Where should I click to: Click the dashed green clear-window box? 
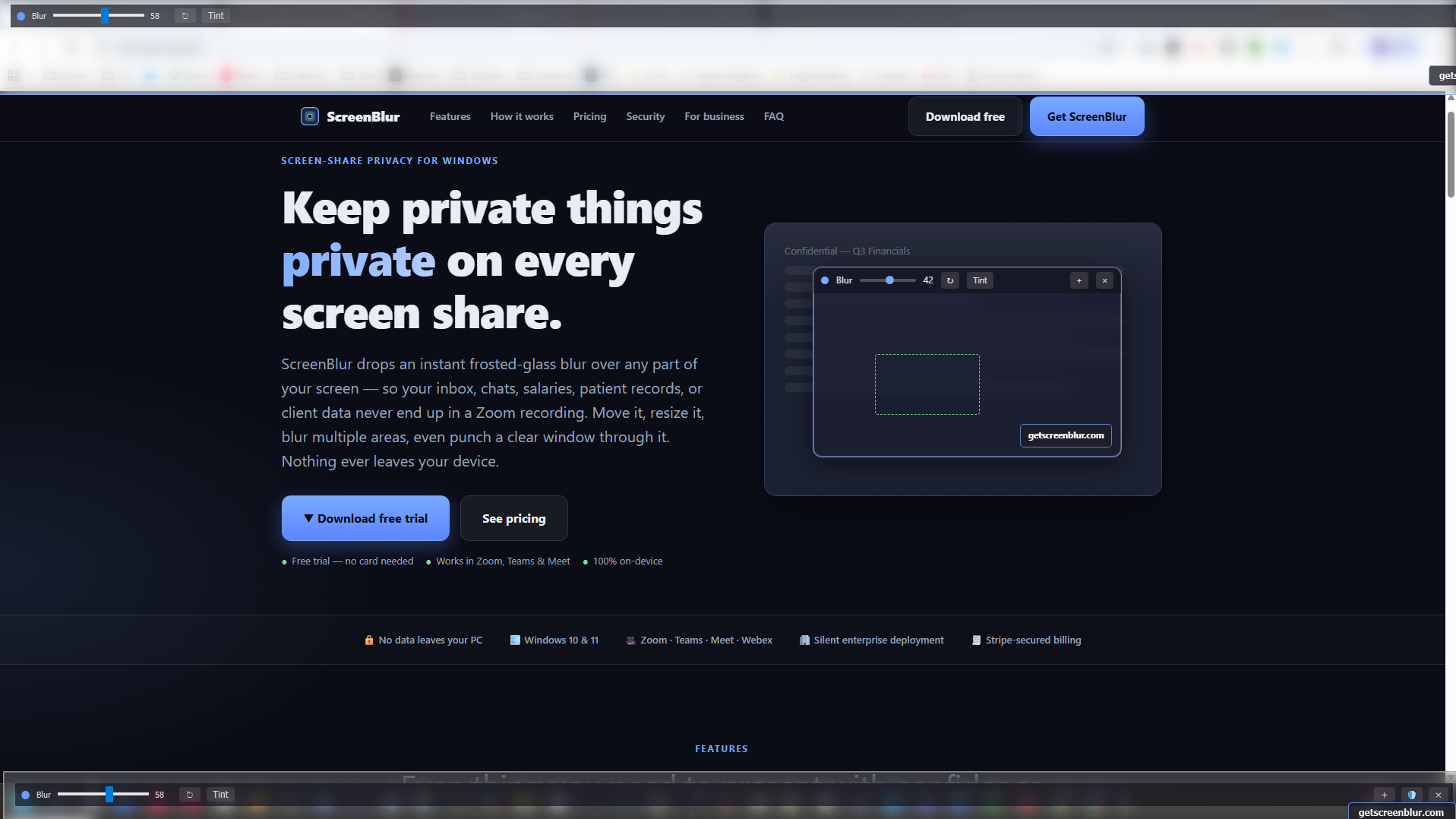[927, 384]
